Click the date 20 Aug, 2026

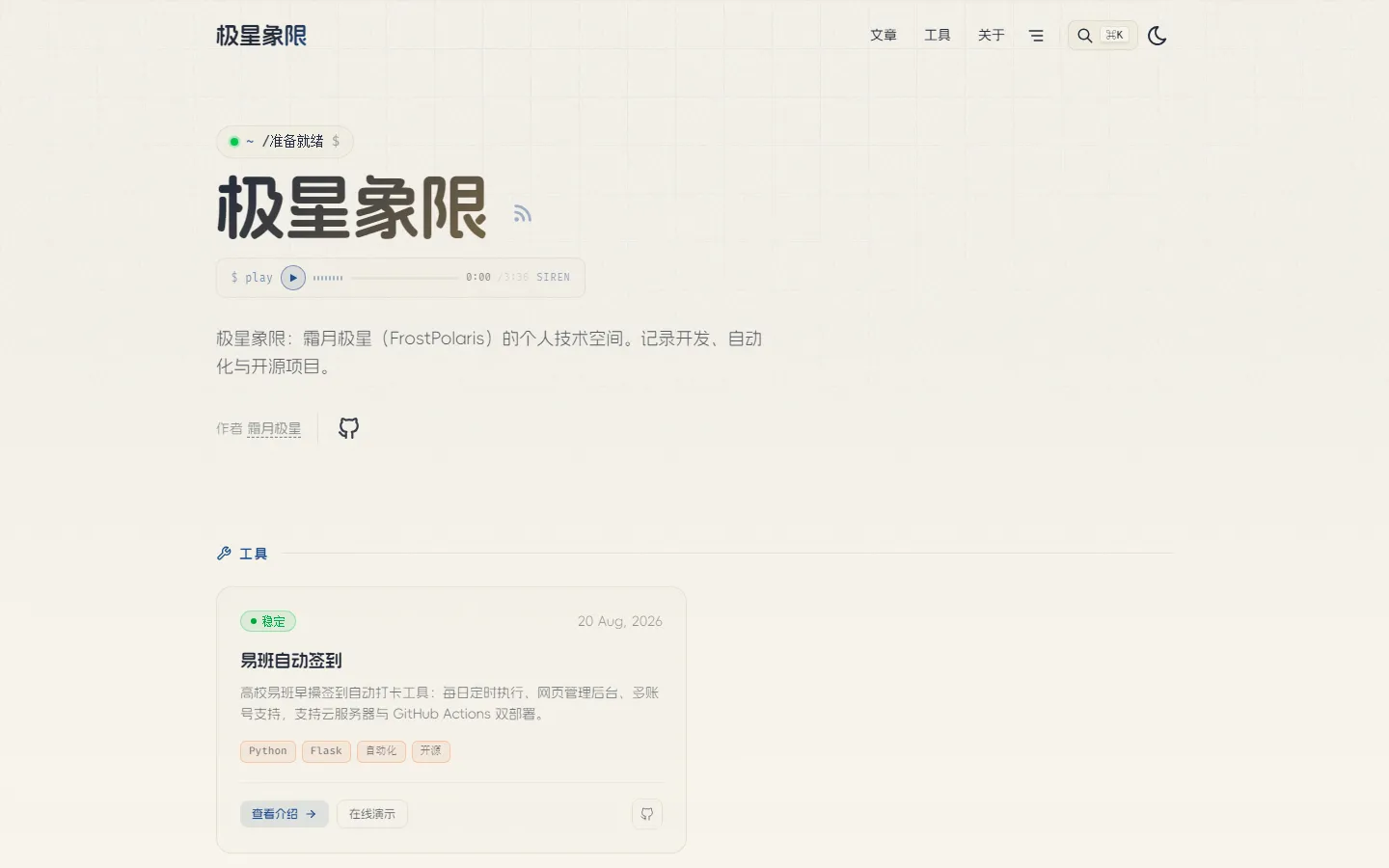tap(620, 621)
